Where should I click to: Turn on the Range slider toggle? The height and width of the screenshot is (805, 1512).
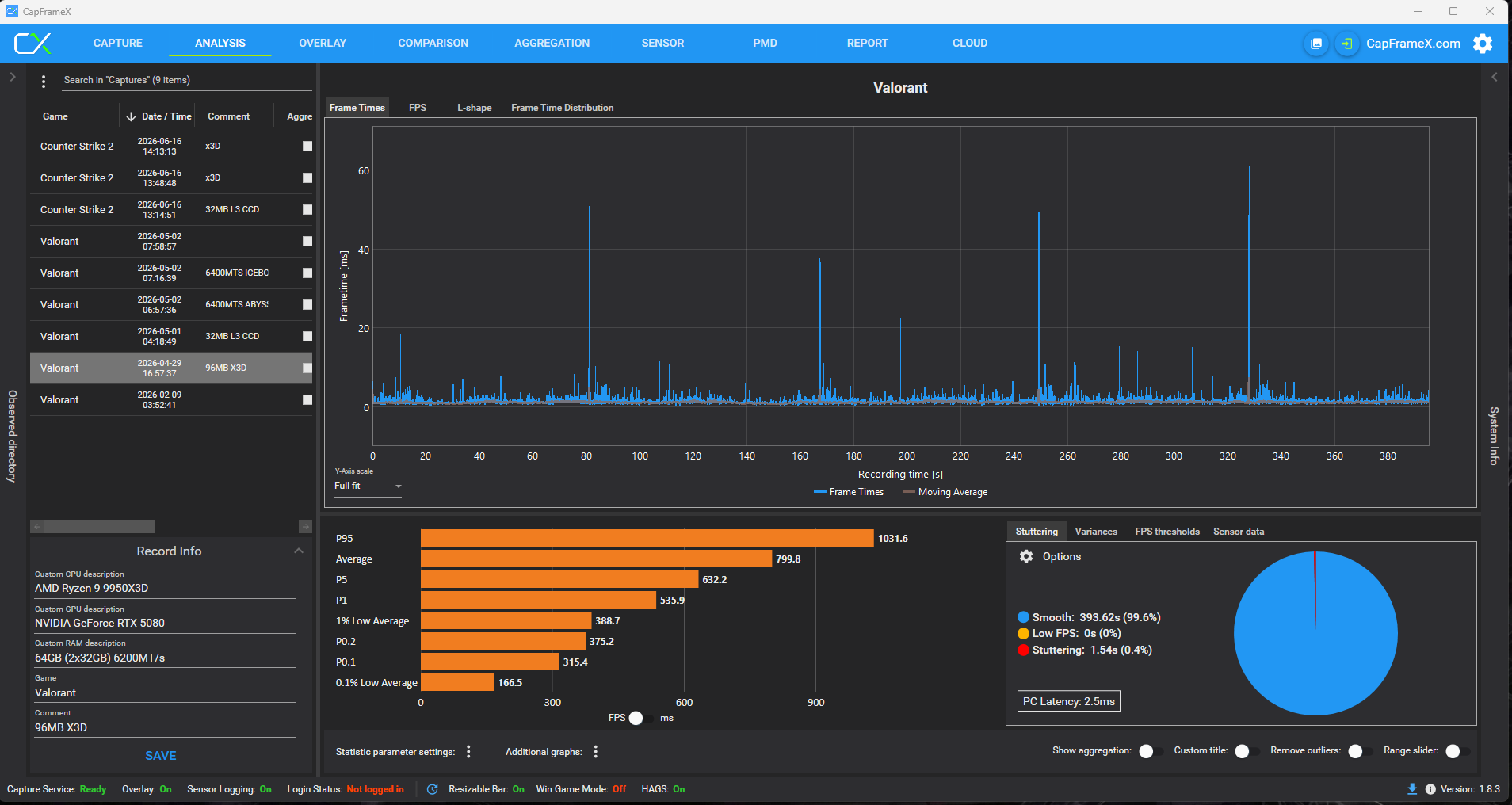pos(1458,751)
